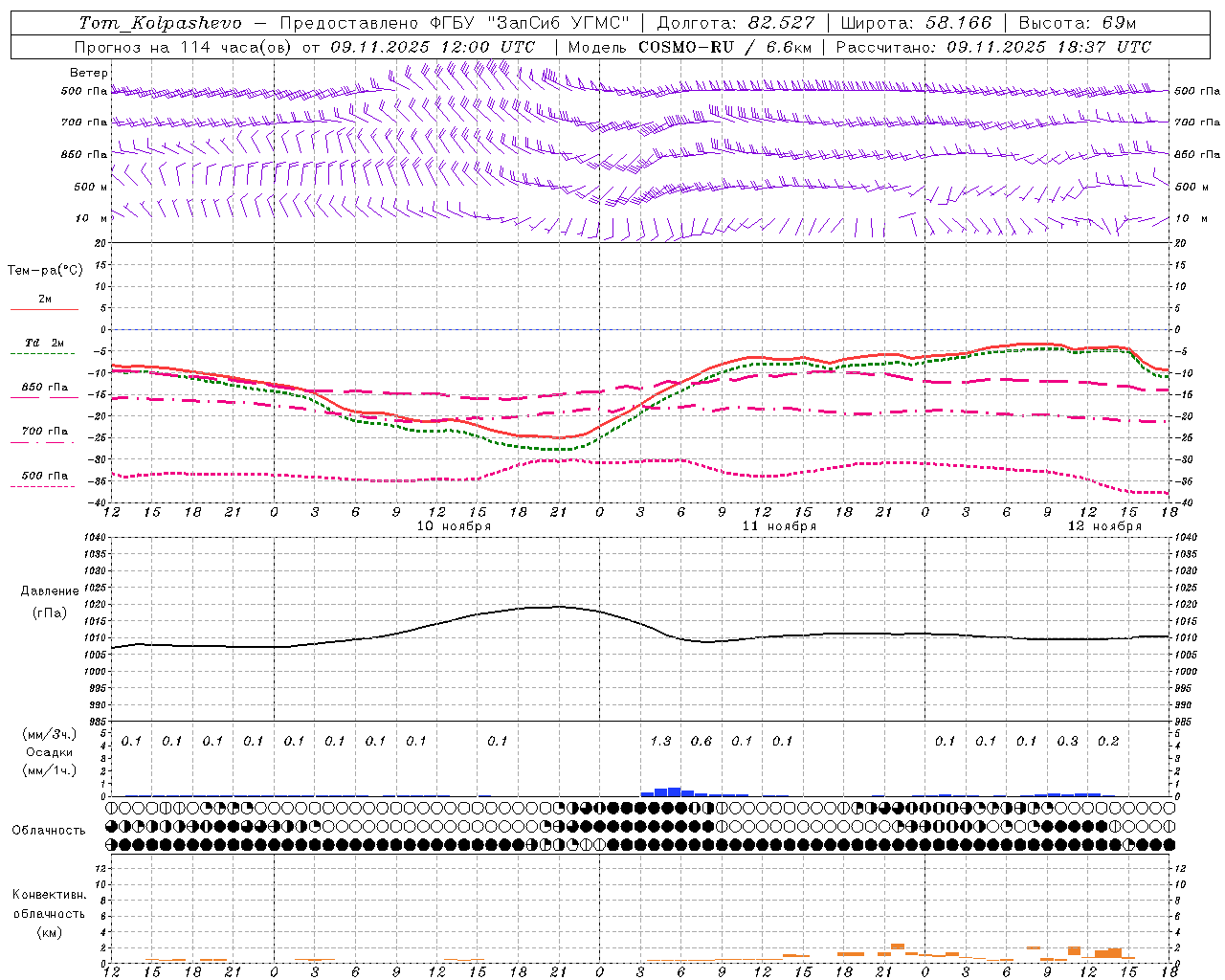Click the 'Облачность' cloud cover label

pos(49,831)
